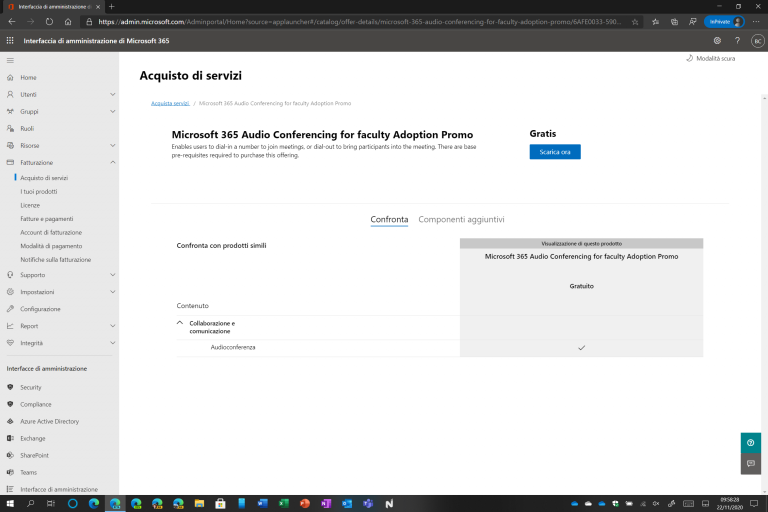Open Modalità di pagamento
The image size is (768, 512).
pos(51,246)
